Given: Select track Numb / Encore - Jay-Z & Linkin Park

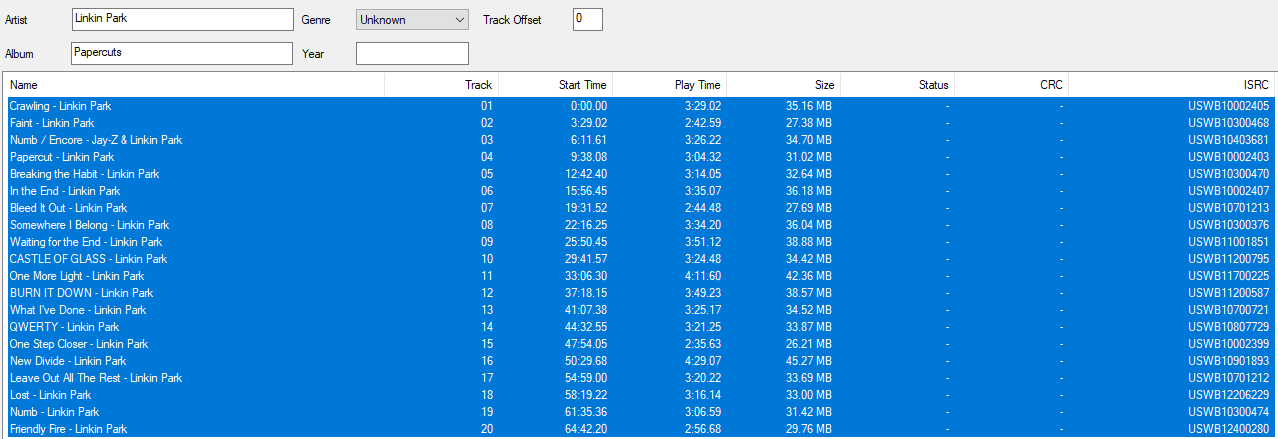Looking at the screenshot, I should 639,140.
